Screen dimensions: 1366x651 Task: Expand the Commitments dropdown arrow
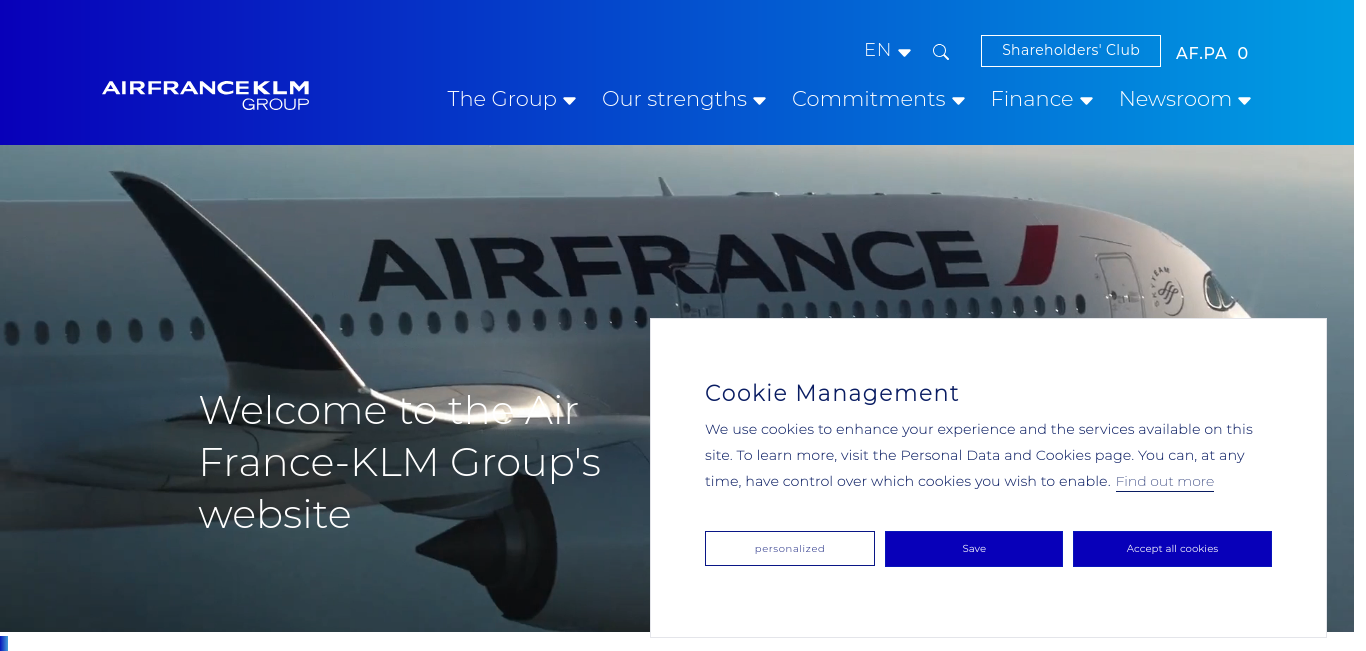click(959, 101)
